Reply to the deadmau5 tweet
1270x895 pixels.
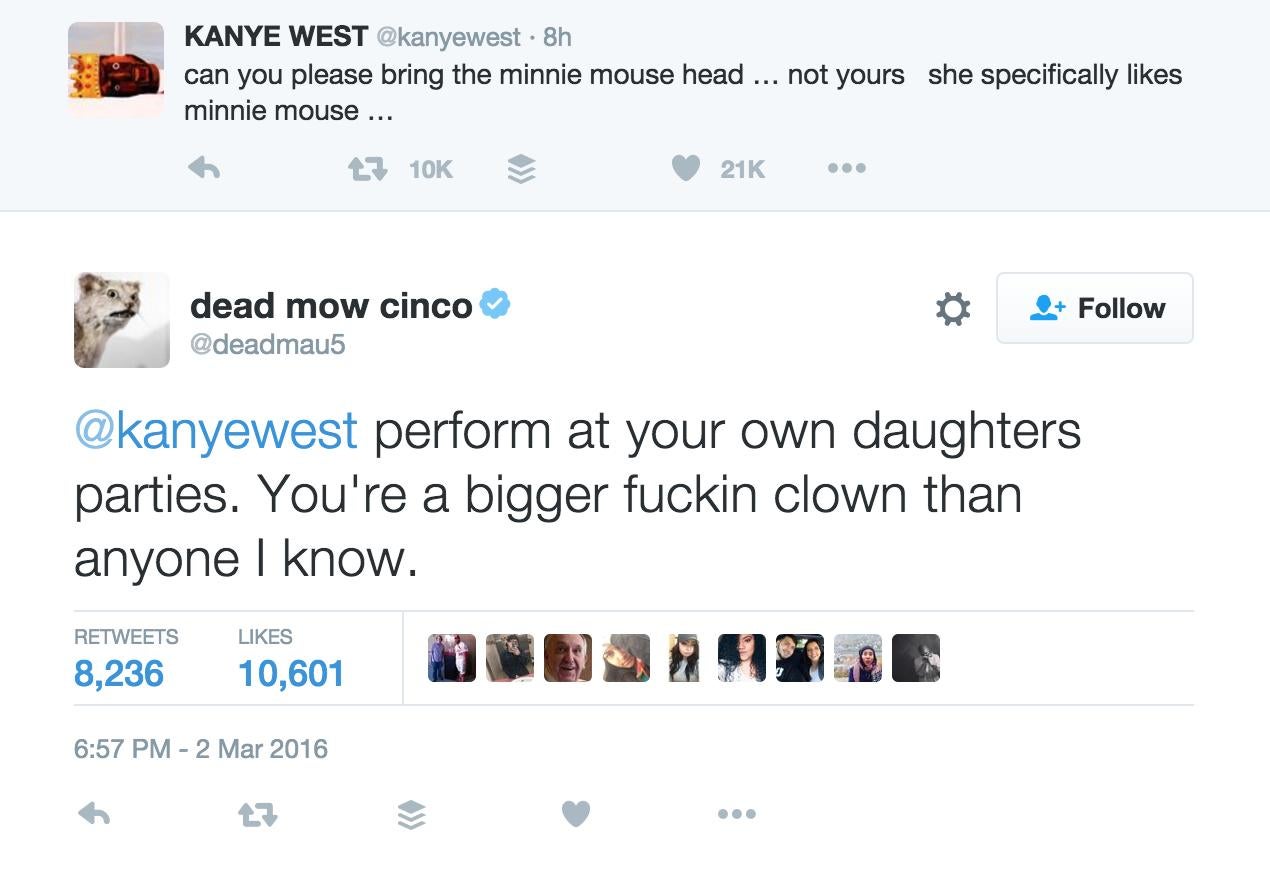pos(94,814)
